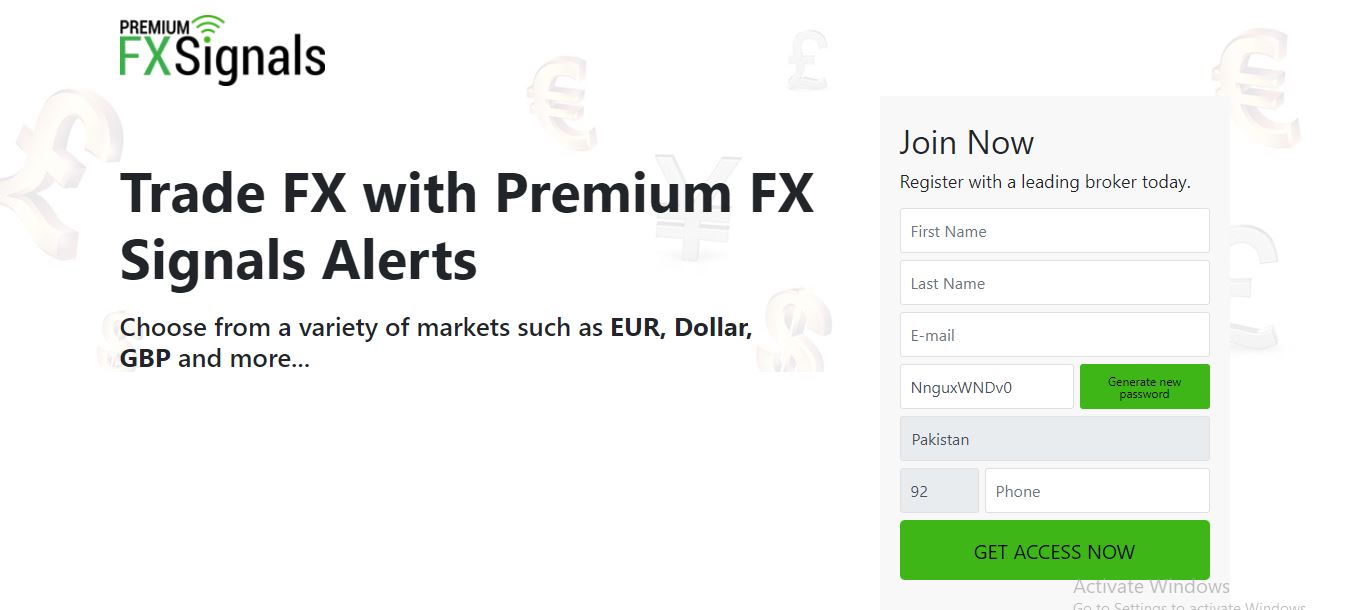Click into the E-mail field
1349x610 pixels.
[1054, 335]
